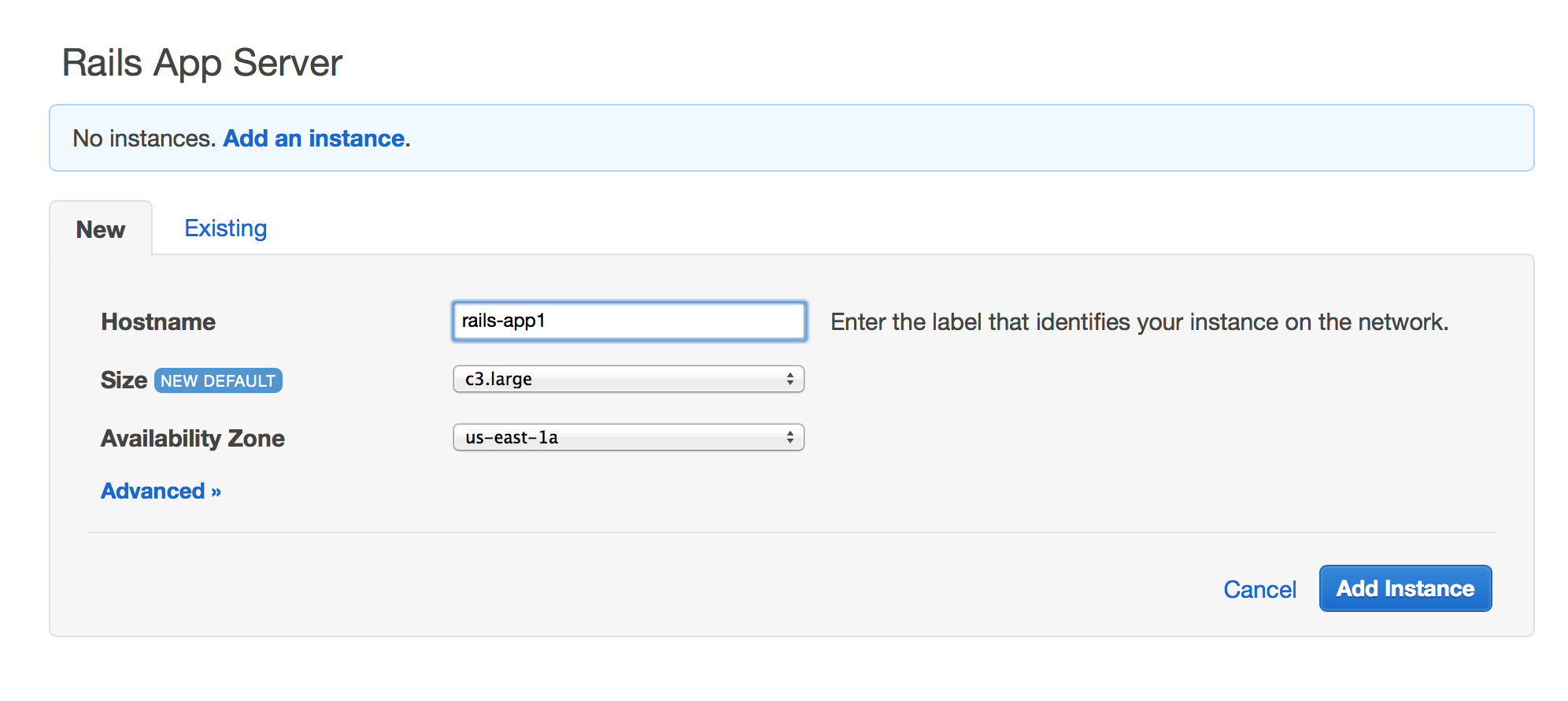Click the up-down arrows on the Size selector
Screen dimensions: 1568x701
click(790, 379)
